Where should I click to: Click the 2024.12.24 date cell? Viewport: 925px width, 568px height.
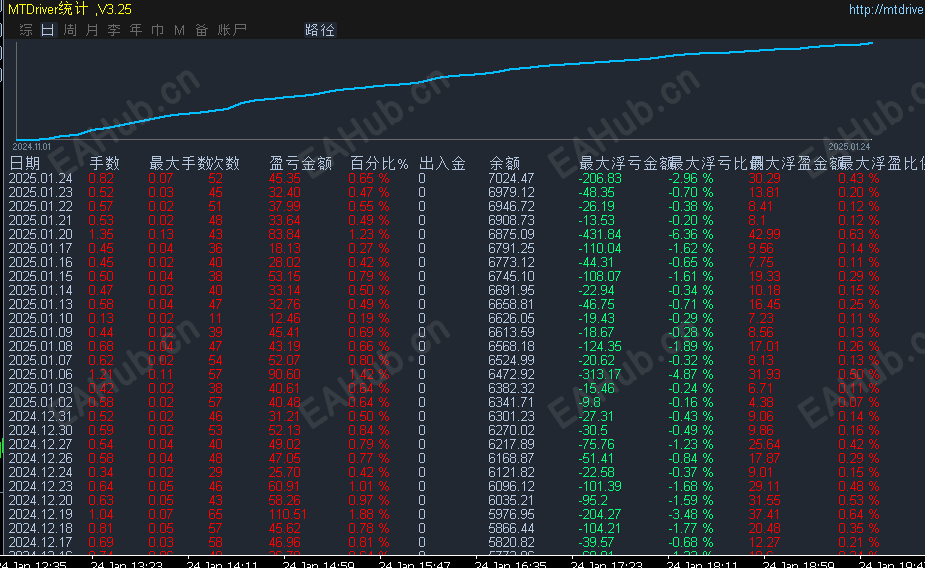(x=41, y=472)
